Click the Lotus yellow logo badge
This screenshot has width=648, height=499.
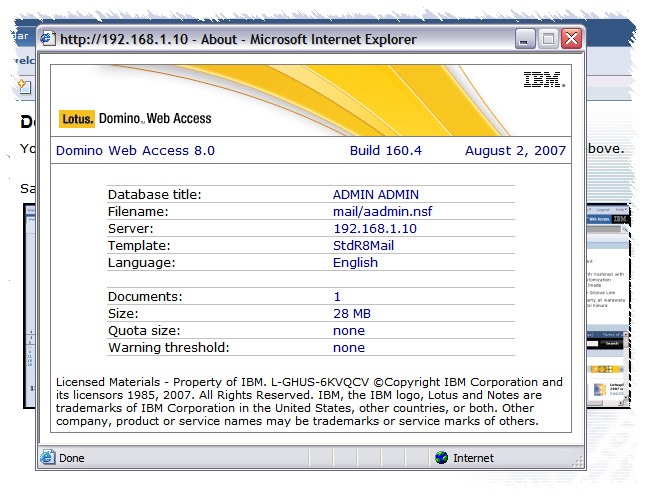(x=77, y=119)
